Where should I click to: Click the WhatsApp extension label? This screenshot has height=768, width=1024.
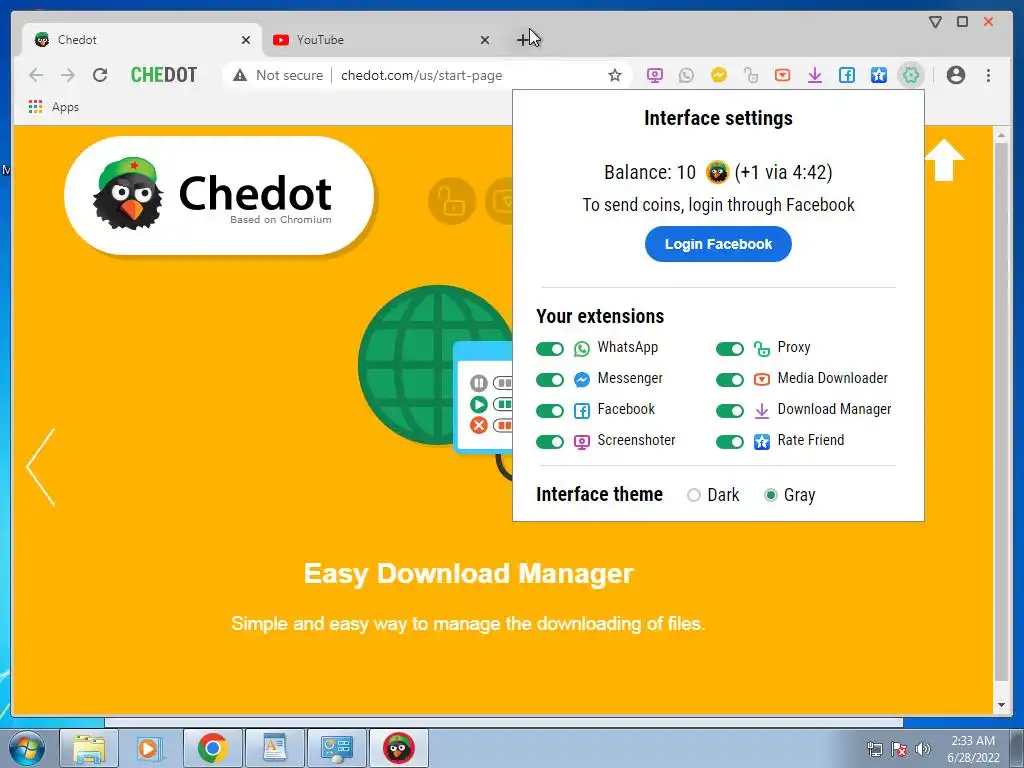[627, 347]
